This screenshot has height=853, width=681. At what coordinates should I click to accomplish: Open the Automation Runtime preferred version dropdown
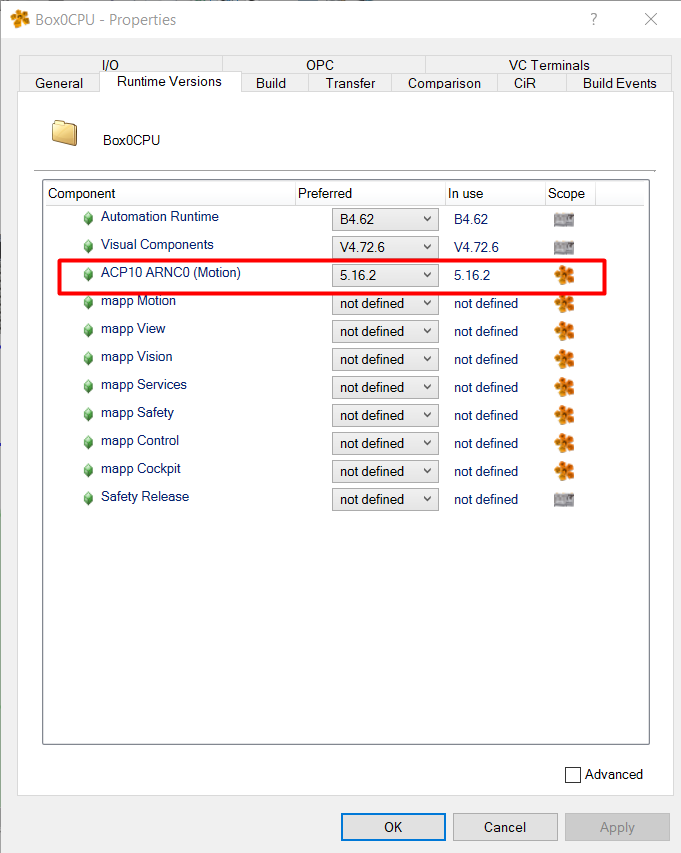[385, 219]
